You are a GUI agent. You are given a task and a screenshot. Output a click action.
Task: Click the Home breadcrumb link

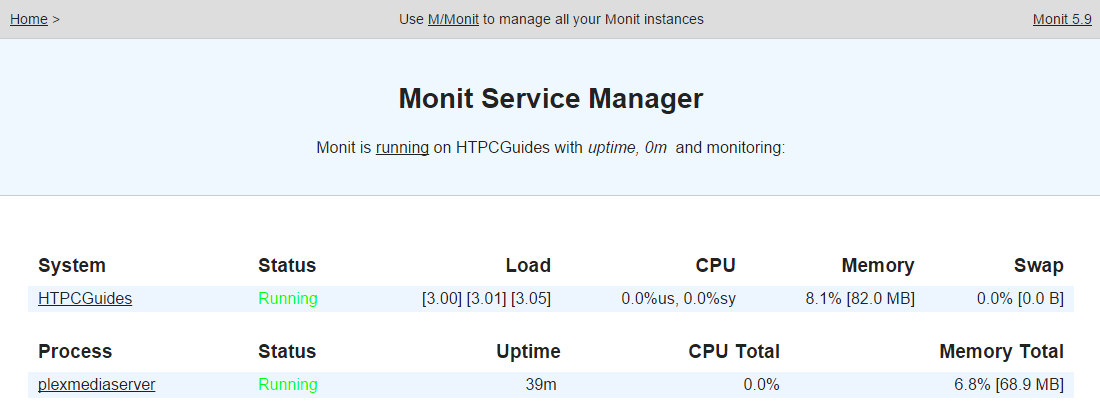[29, 19]
